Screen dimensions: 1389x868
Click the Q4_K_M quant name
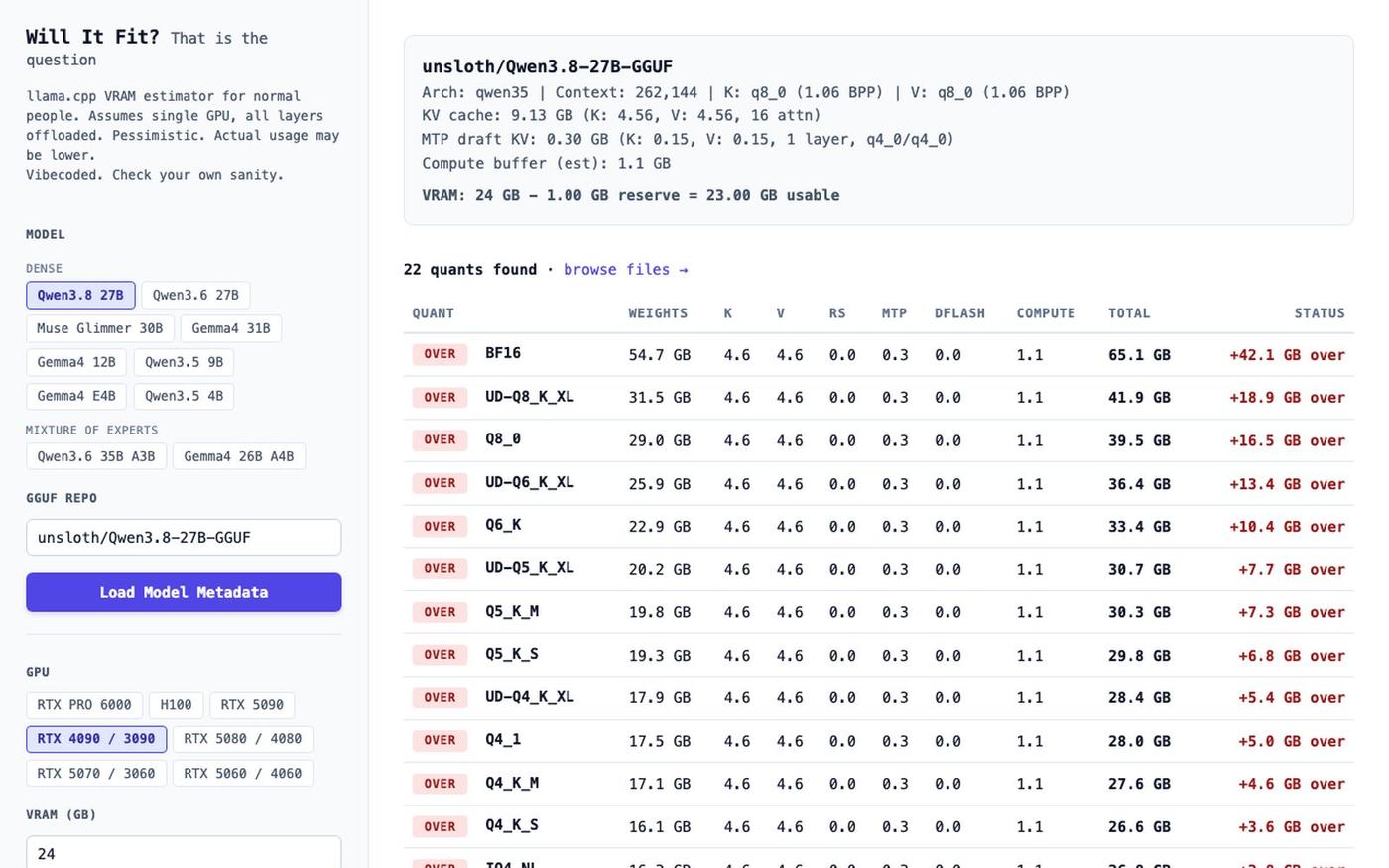[x=512, y=783]
